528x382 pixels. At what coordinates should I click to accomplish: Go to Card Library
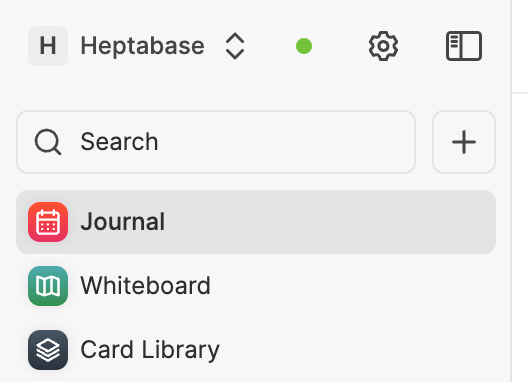click(256, 350)
